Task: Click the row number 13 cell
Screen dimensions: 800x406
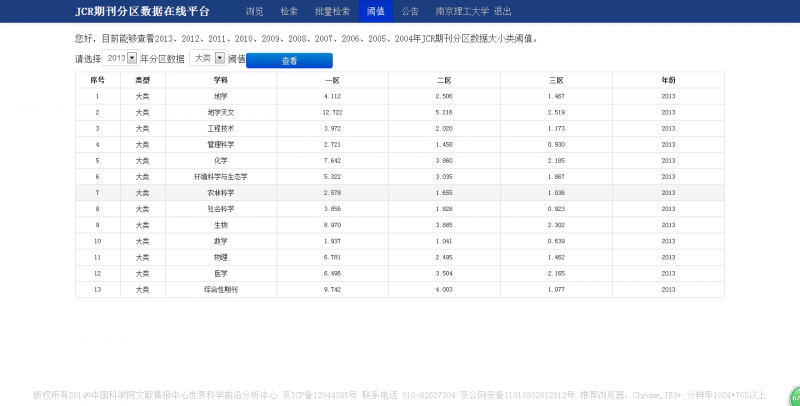Action: (x=97, y=290)
